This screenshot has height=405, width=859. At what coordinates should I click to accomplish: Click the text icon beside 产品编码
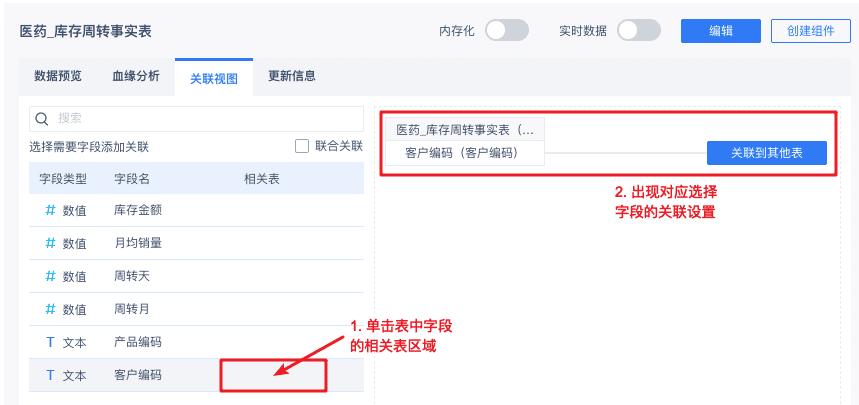click(x=50, y=342)
